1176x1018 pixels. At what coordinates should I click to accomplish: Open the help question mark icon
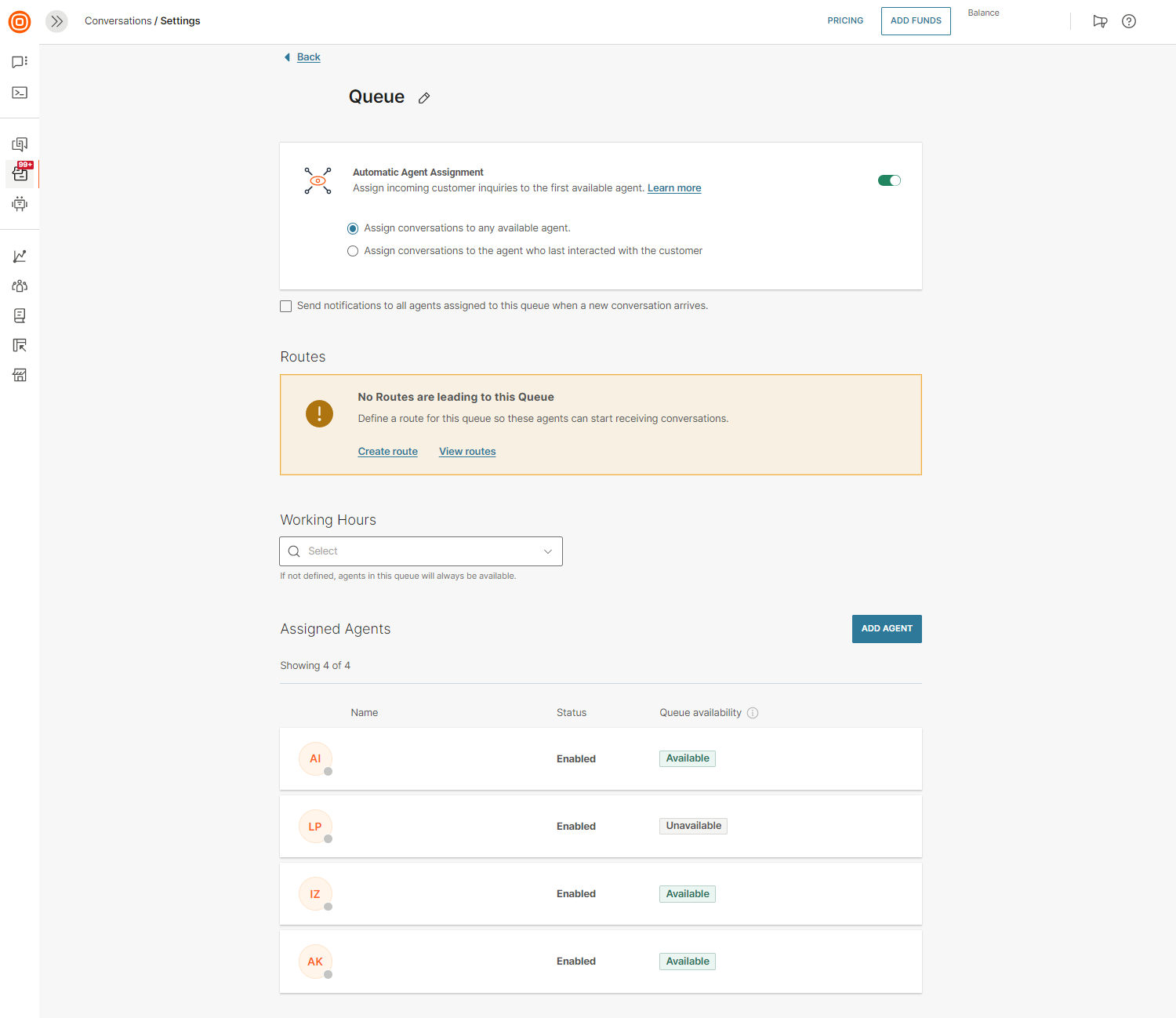coord(1129,21)
